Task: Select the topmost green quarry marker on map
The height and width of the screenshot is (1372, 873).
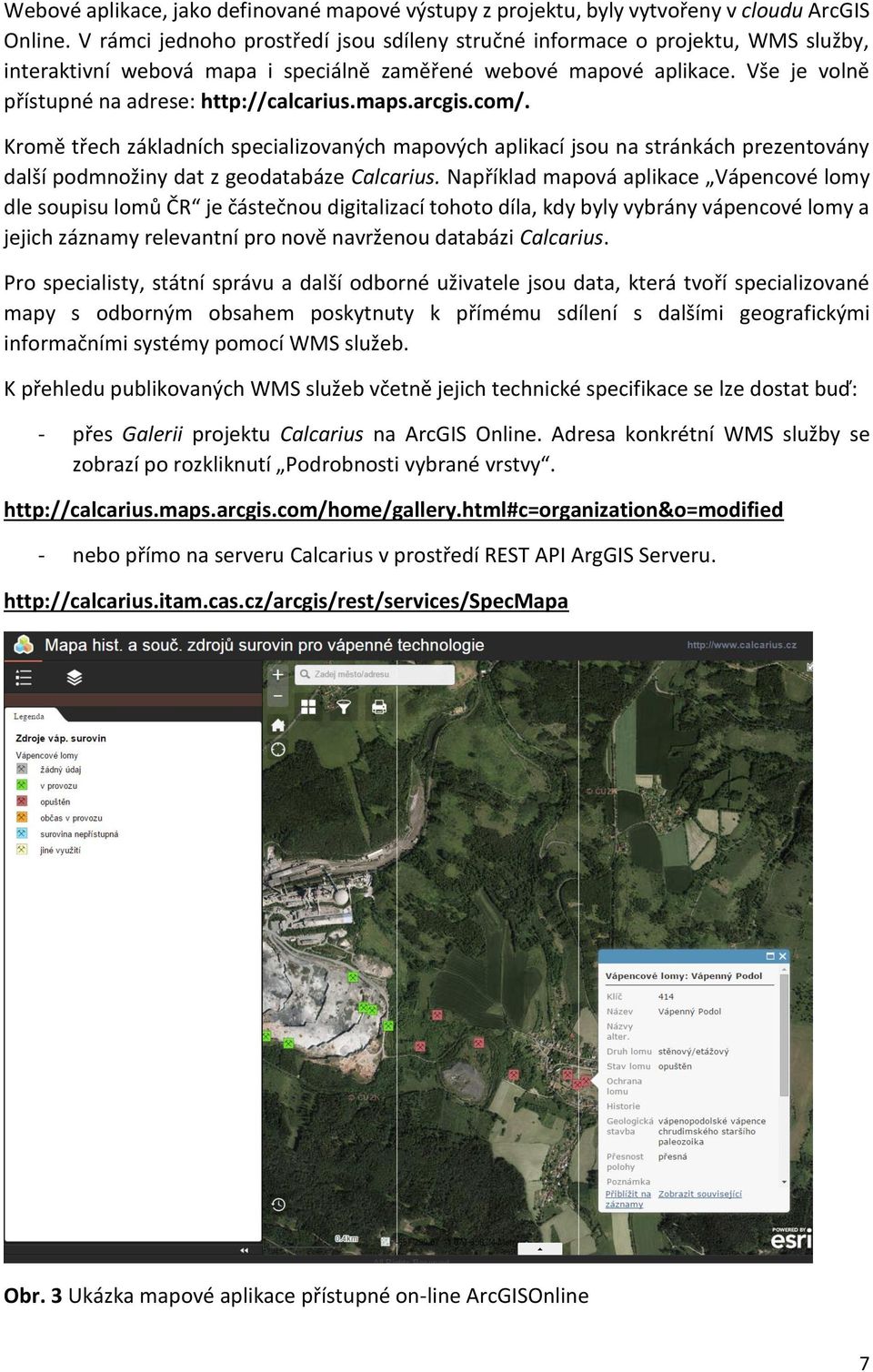Action: 353,977
